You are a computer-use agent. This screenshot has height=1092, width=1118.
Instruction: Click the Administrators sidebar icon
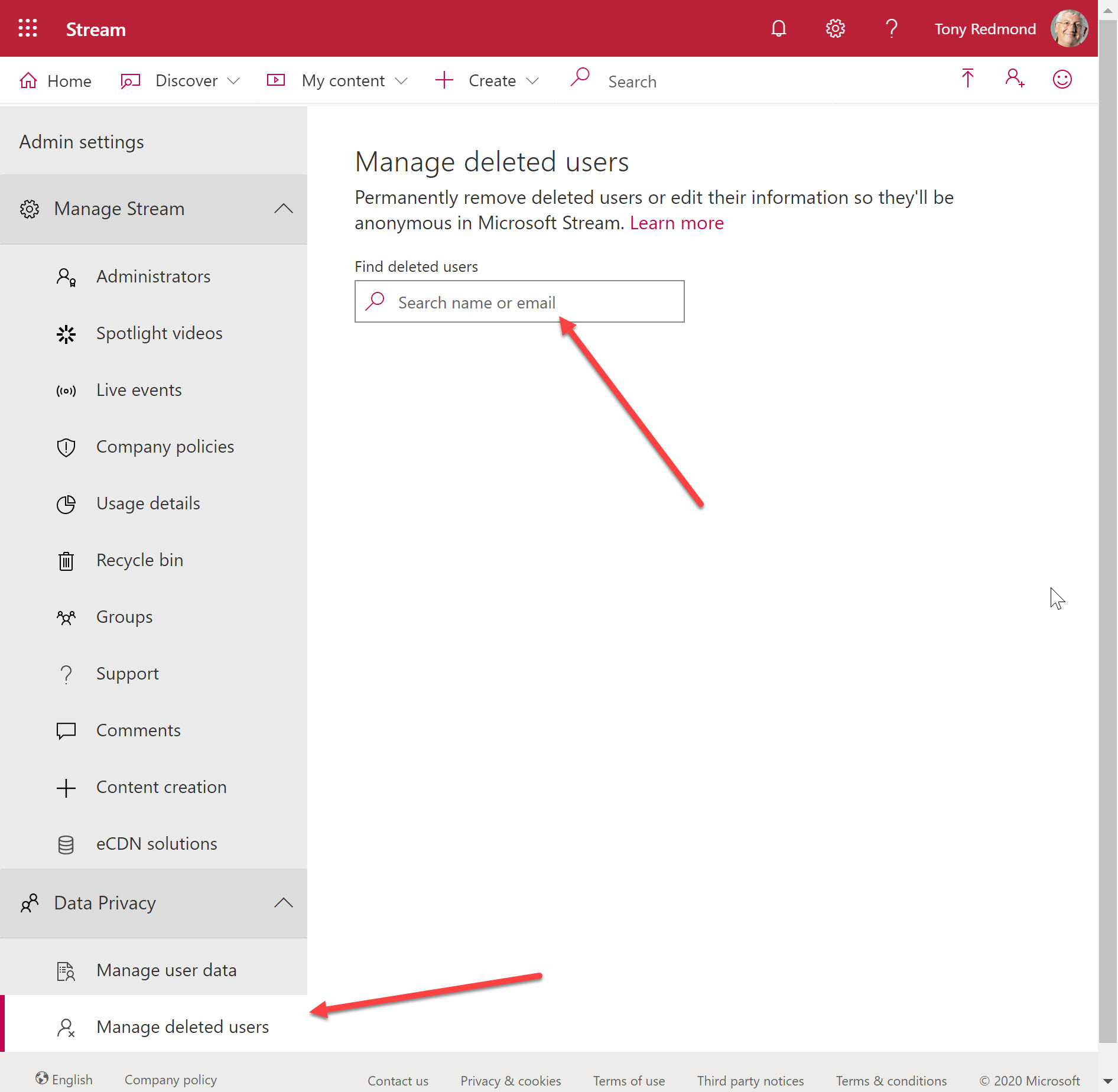click(66, 277)
